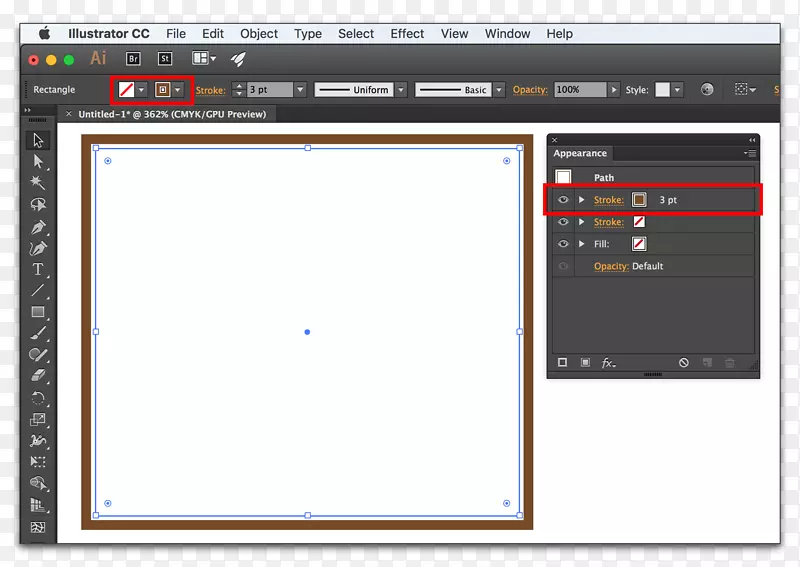Expand the second Stroke row attributes

tap(581, 221)
